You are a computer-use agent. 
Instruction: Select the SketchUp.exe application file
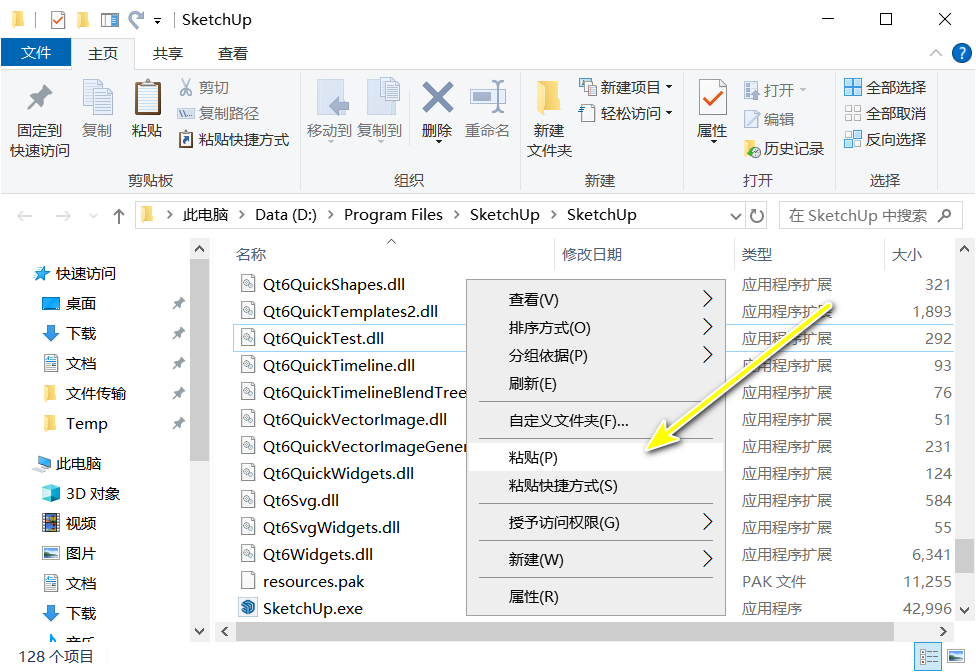[x=312, y=609]
